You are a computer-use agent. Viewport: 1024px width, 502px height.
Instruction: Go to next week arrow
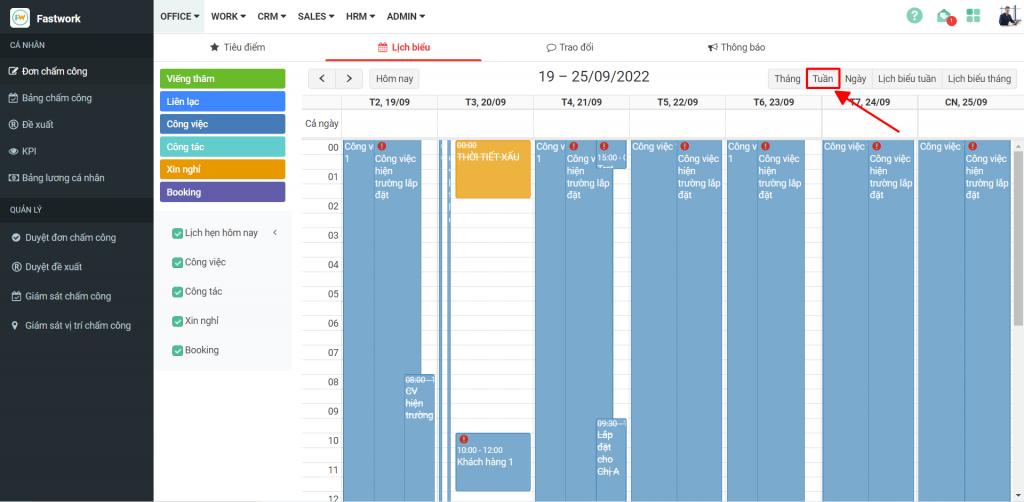[348, 78]
